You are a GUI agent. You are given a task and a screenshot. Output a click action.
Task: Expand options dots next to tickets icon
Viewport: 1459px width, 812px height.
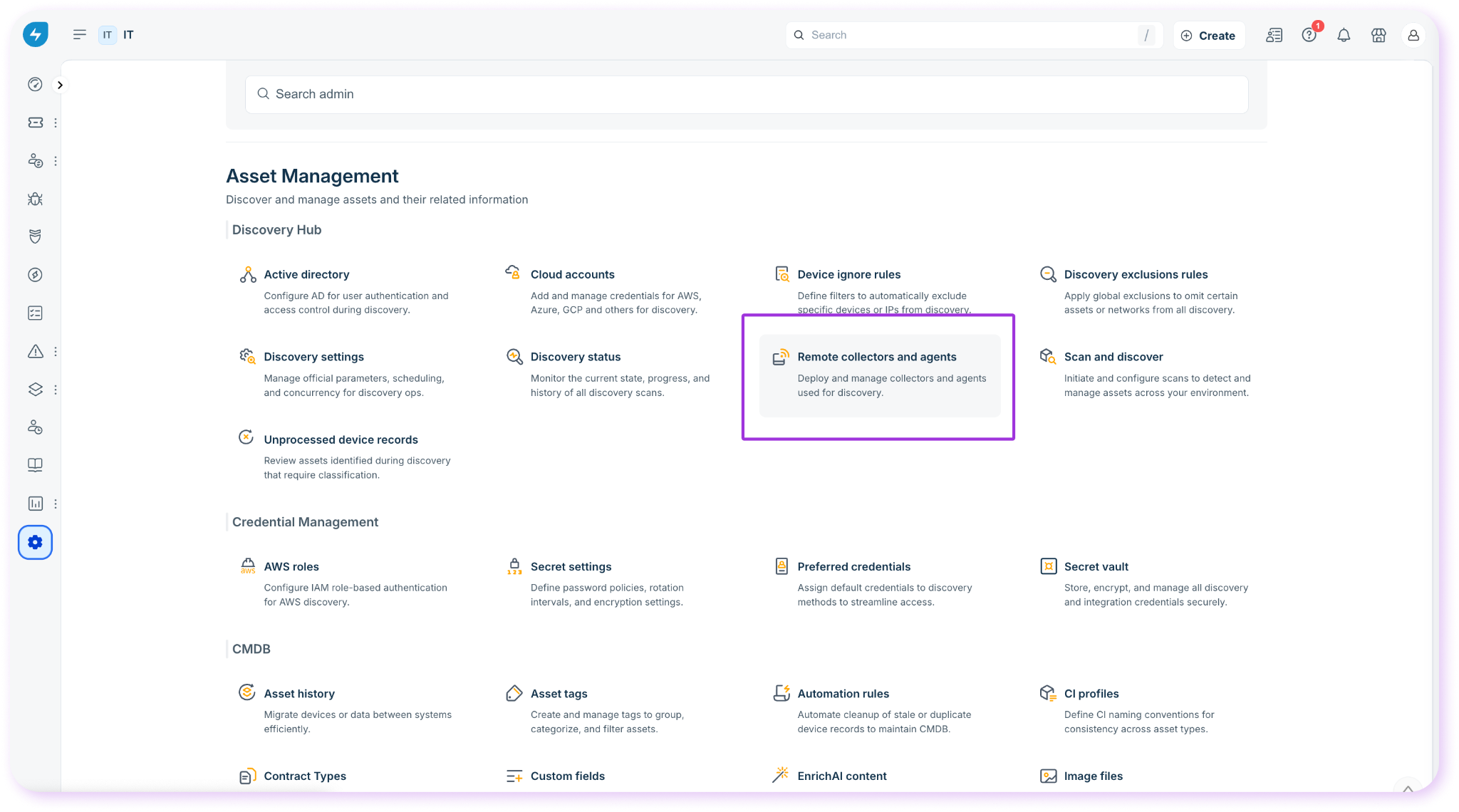tap(56, 123)
